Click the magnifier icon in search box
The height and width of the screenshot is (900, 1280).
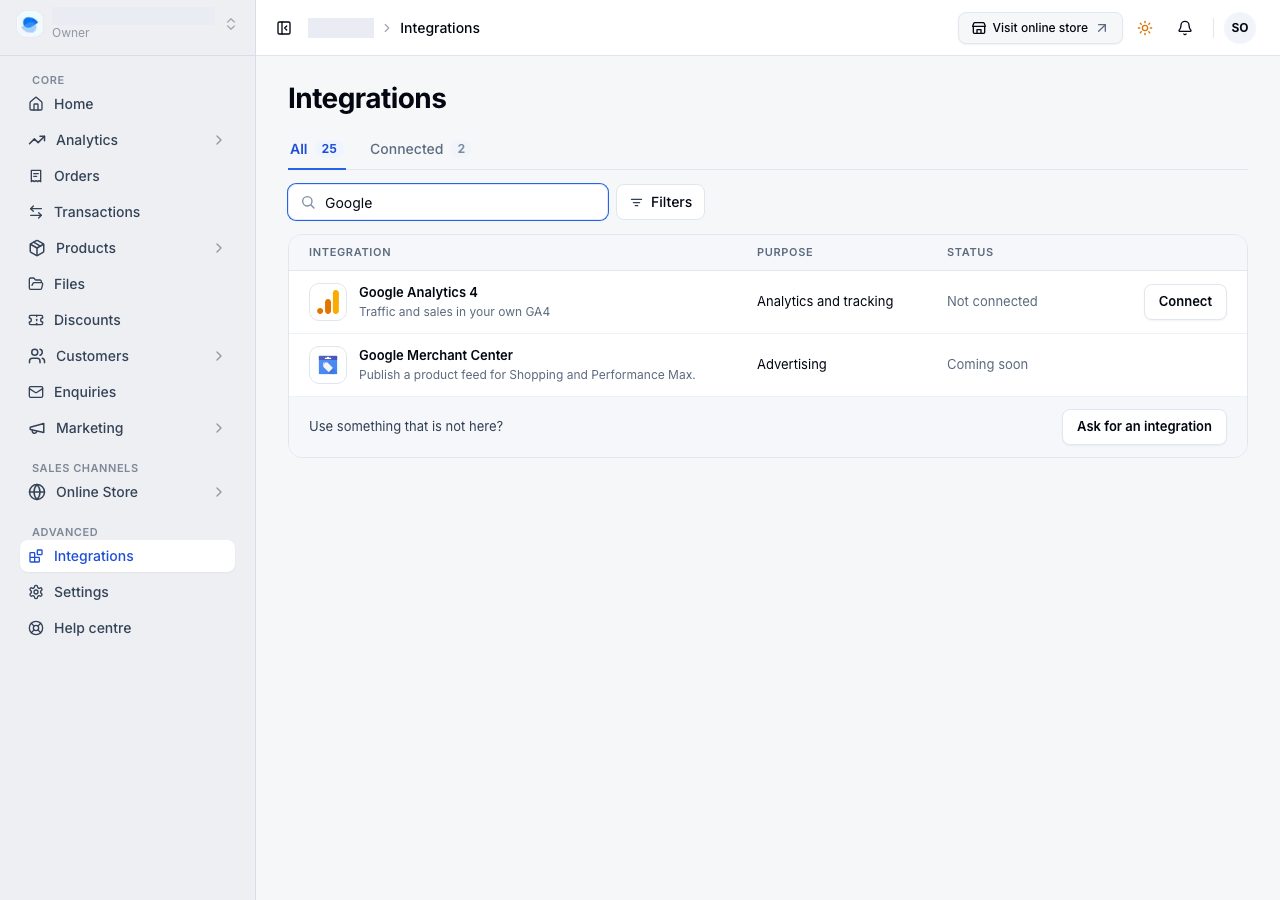point(309,202)
